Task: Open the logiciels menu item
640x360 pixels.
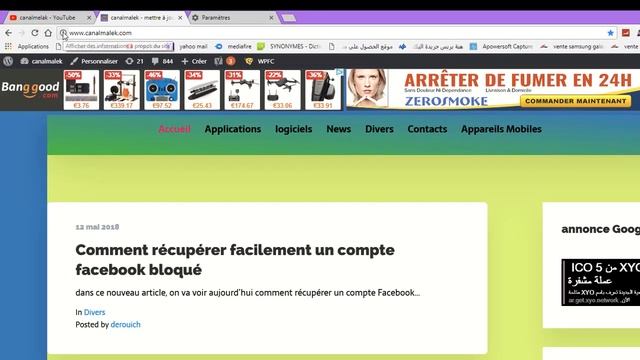Action: click(293, 129)
